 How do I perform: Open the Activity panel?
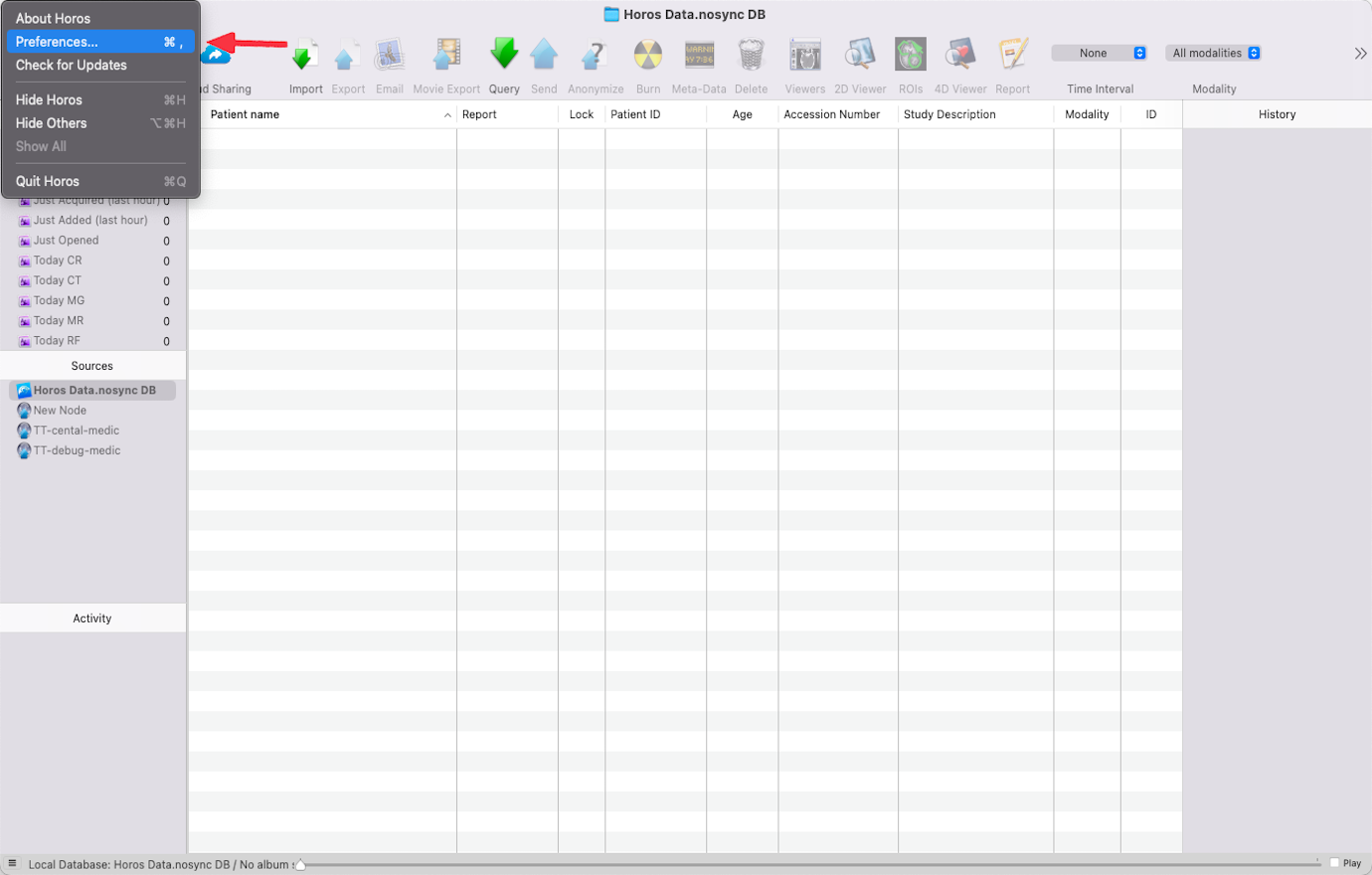point(91,617)
